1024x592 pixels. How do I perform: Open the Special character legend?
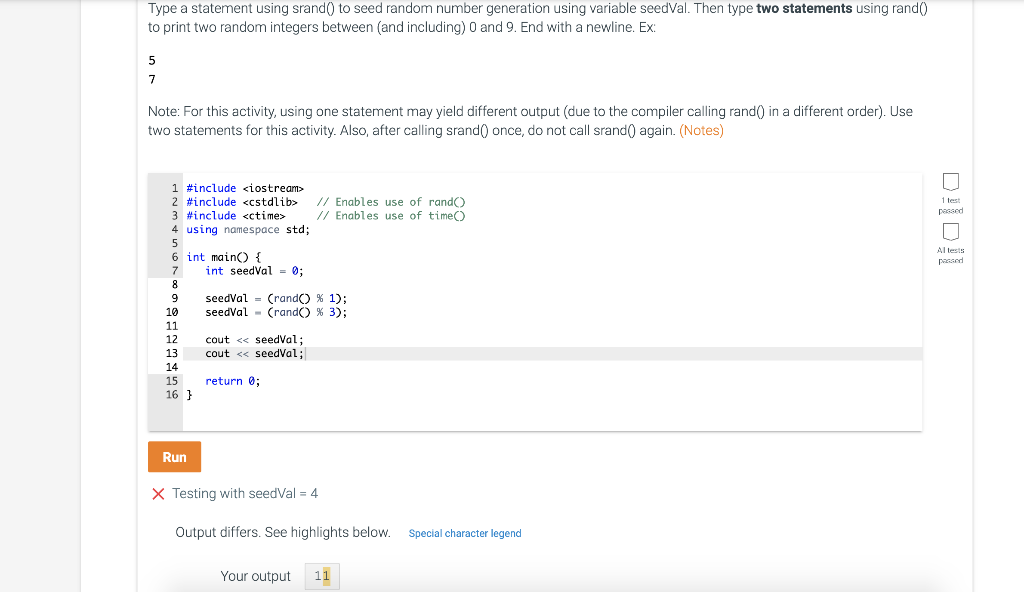point(464,533)
